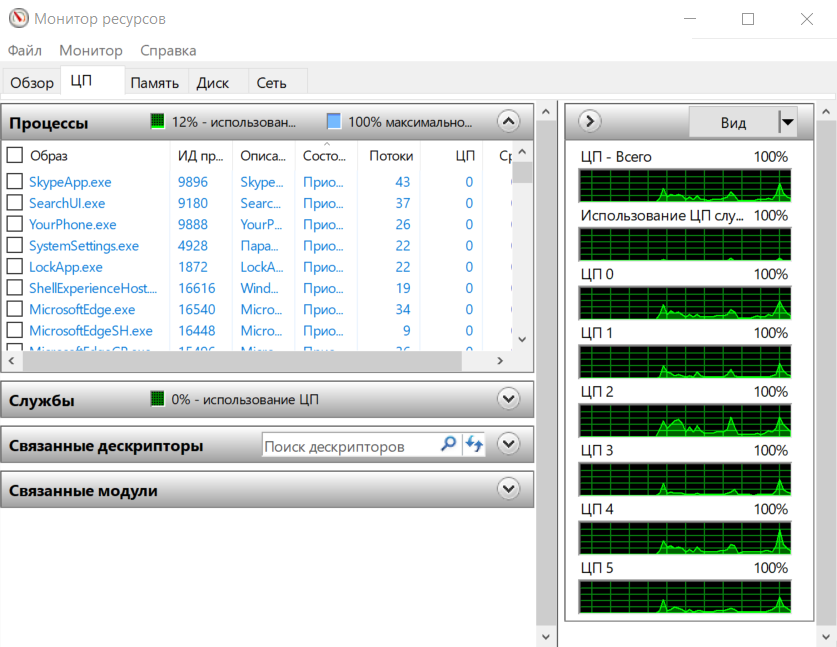This screenshot has width=837, height=647.
Task: Check the box for MicrosoftEdgeSH.exe
Action: [14, 330]
